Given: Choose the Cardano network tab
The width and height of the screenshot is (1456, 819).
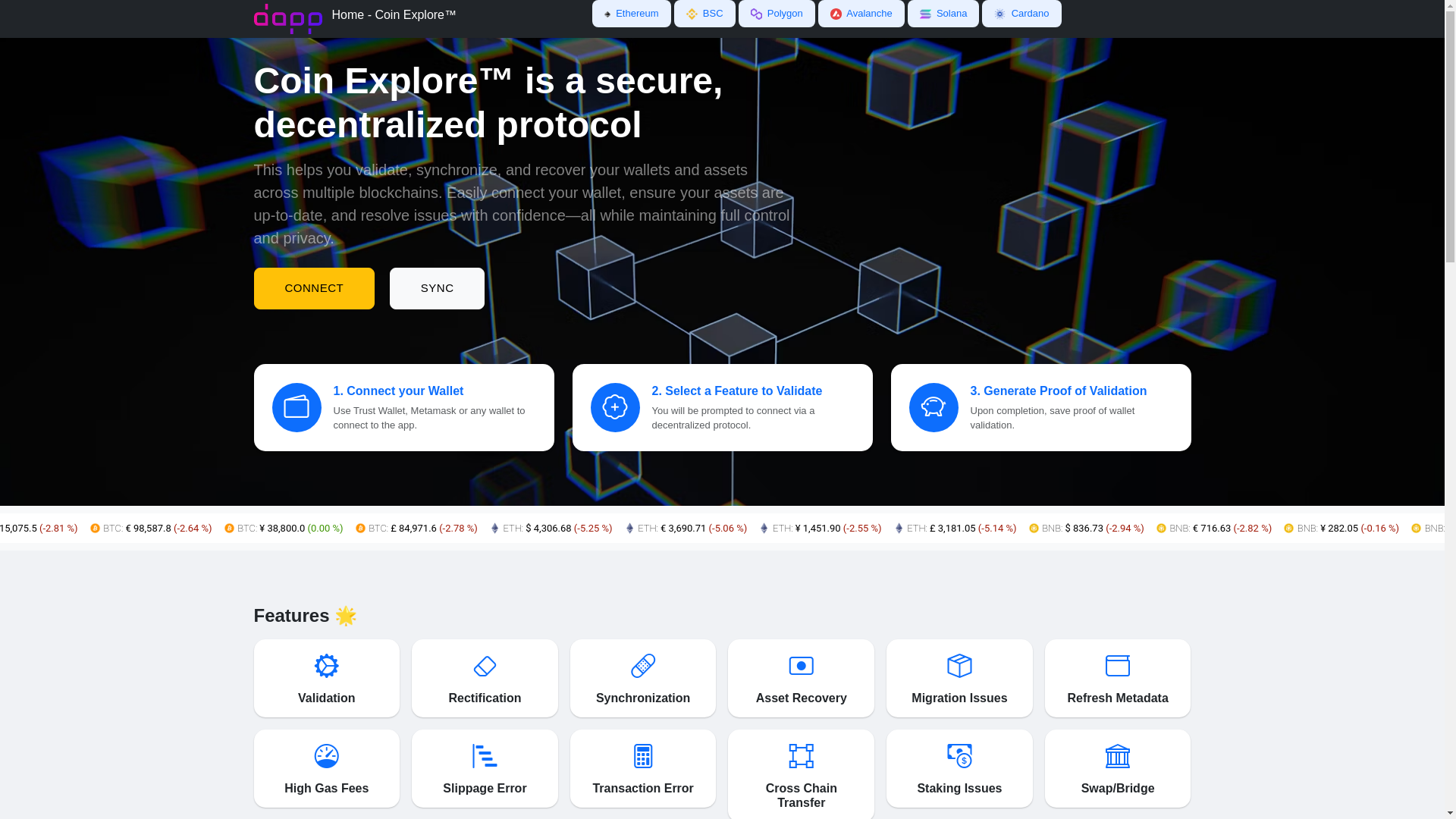Looking at the screenshot, I should pyautogui.click(x=1021, y=14).
